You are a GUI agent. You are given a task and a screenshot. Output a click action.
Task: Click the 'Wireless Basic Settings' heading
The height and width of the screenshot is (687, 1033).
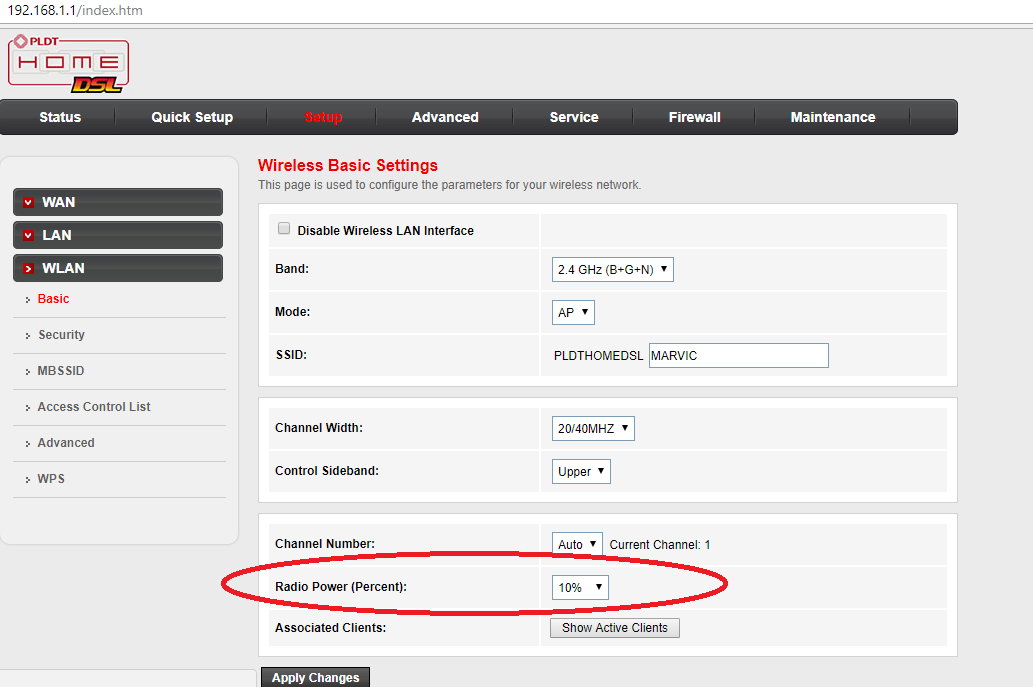click(x=348, y=165)
